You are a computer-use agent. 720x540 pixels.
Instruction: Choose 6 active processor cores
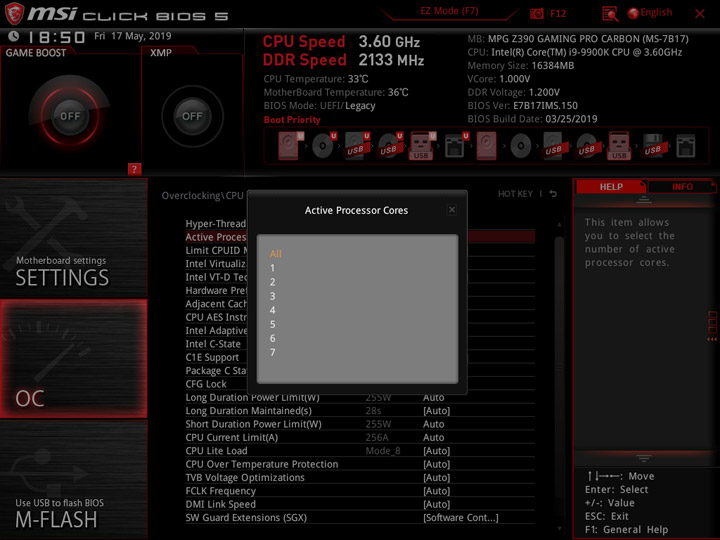pyautogui.click(x=272, y=338)
